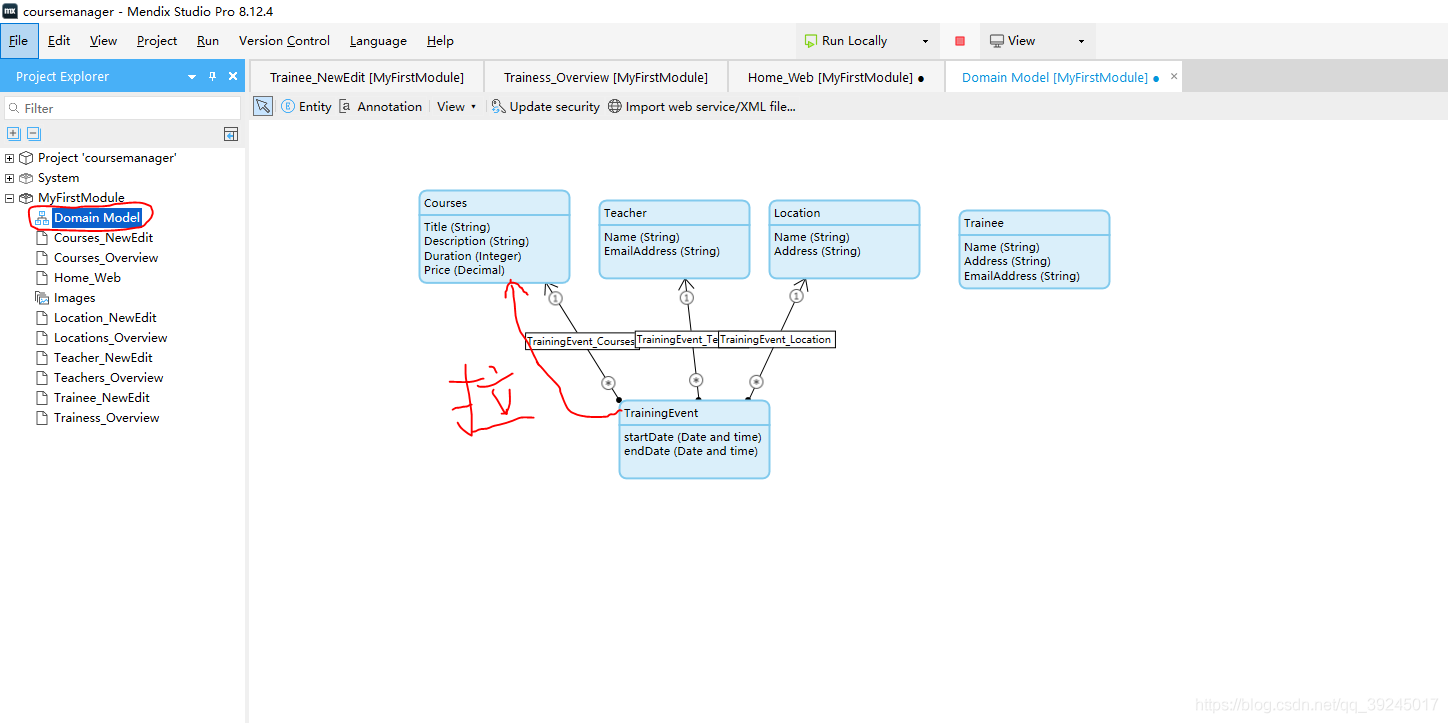Select TrainingEvent_Courses association label
Viewport: 1448px width, 723px height.
(x=581, y=341)
